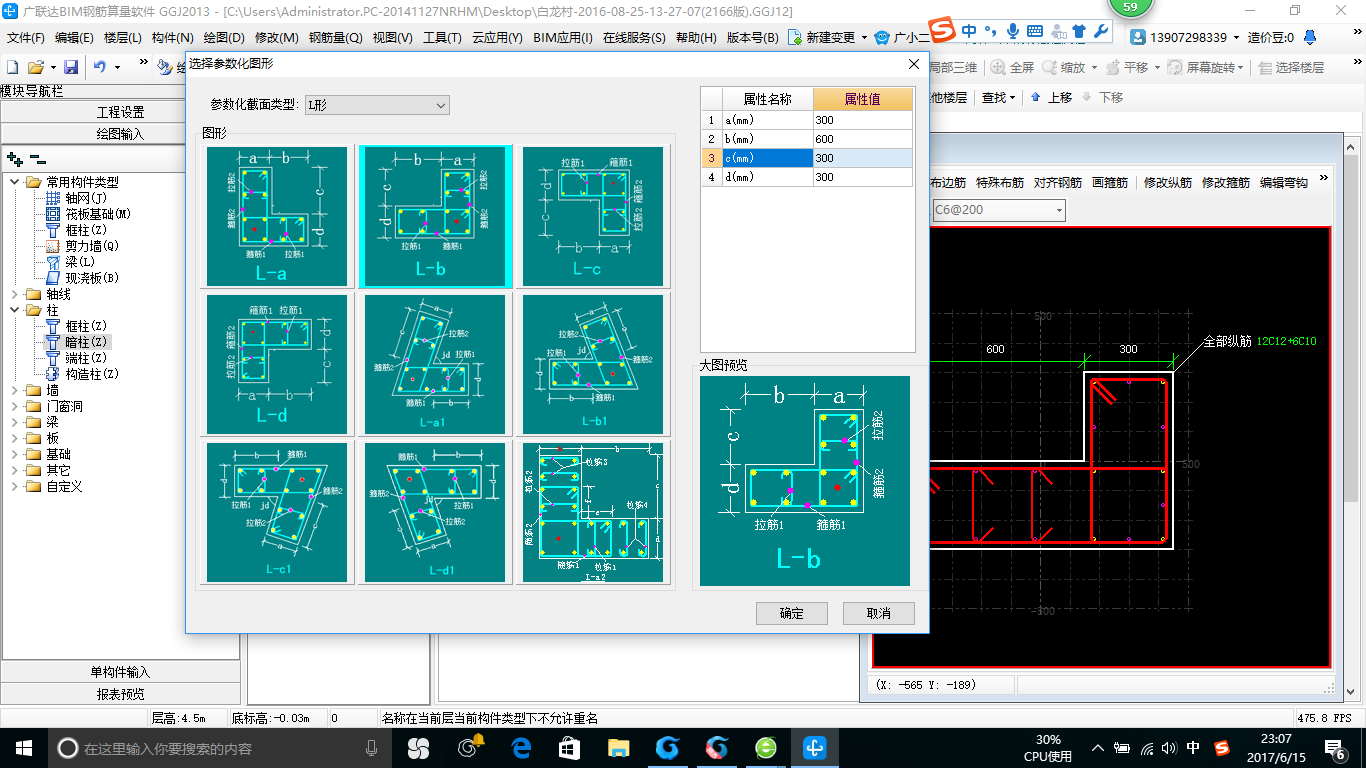This screenshot has height=768, width=1366.
Task: Click the Sogou skin shirt icon
Action: click(1078, 31)
